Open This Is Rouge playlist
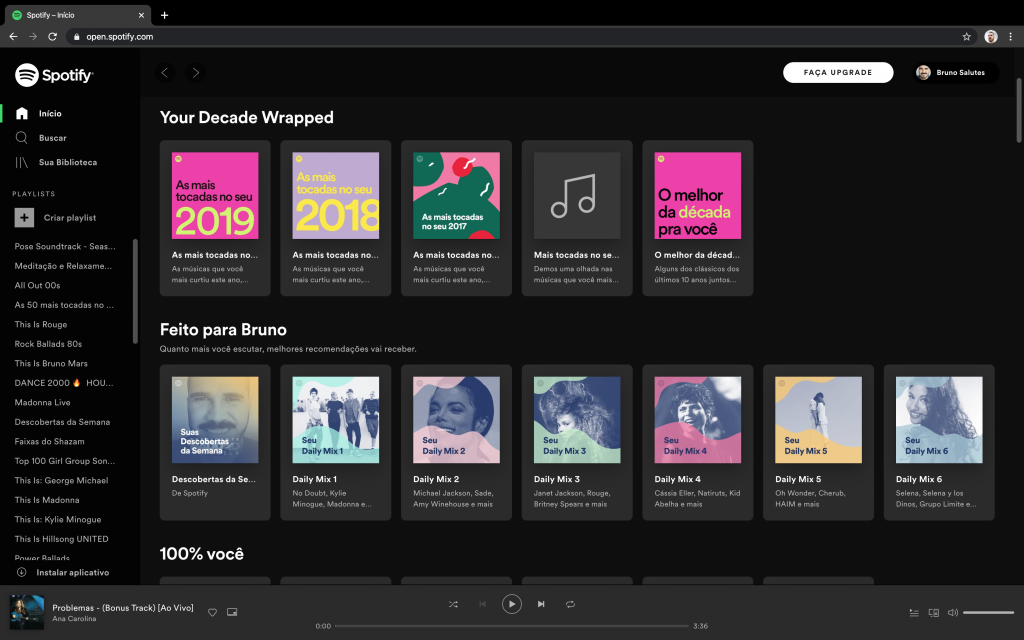 click(41, 324)
